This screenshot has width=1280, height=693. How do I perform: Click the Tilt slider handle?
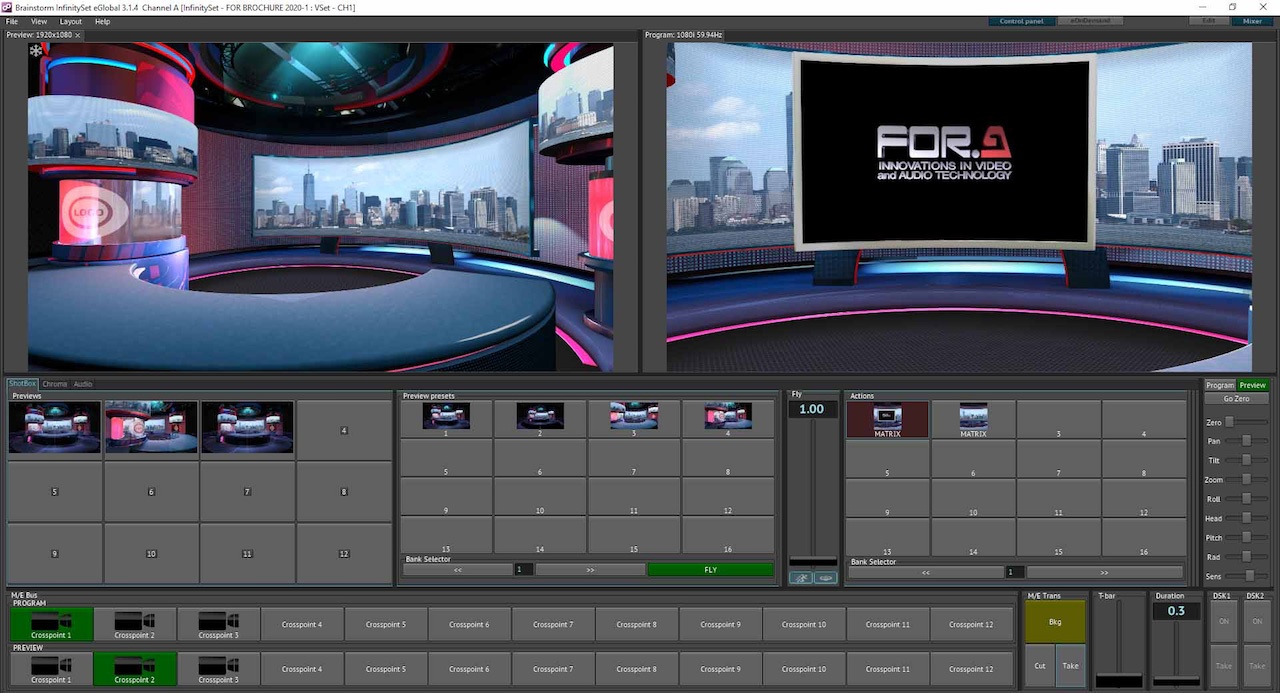click(x=1247, y=460)
